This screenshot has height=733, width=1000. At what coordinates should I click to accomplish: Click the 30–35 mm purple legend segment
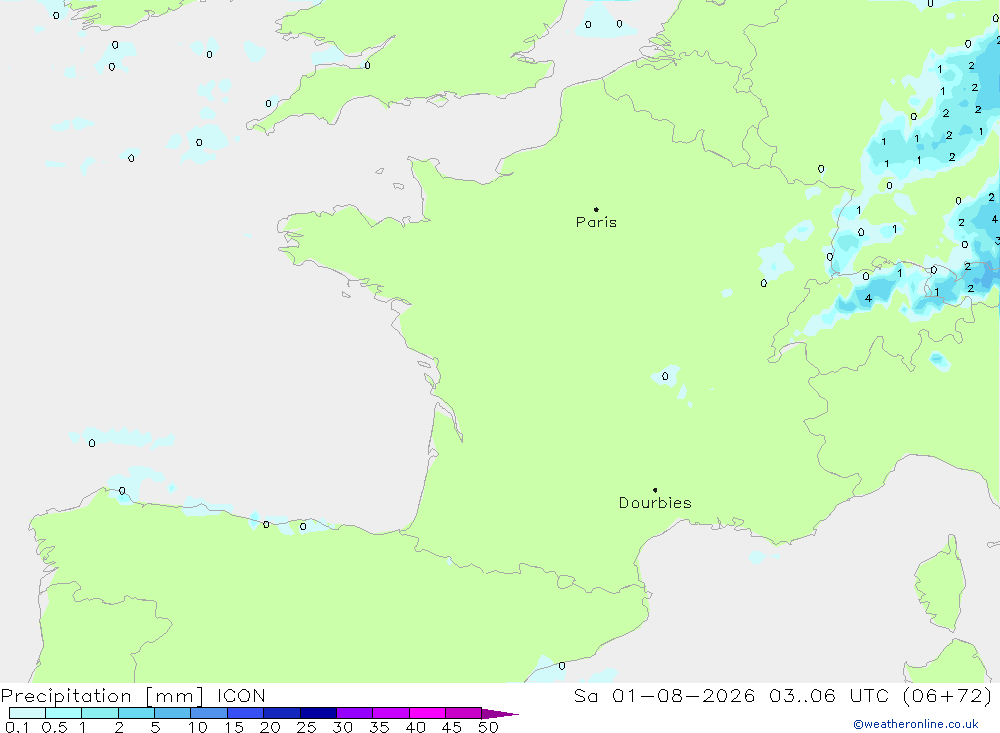355,713
